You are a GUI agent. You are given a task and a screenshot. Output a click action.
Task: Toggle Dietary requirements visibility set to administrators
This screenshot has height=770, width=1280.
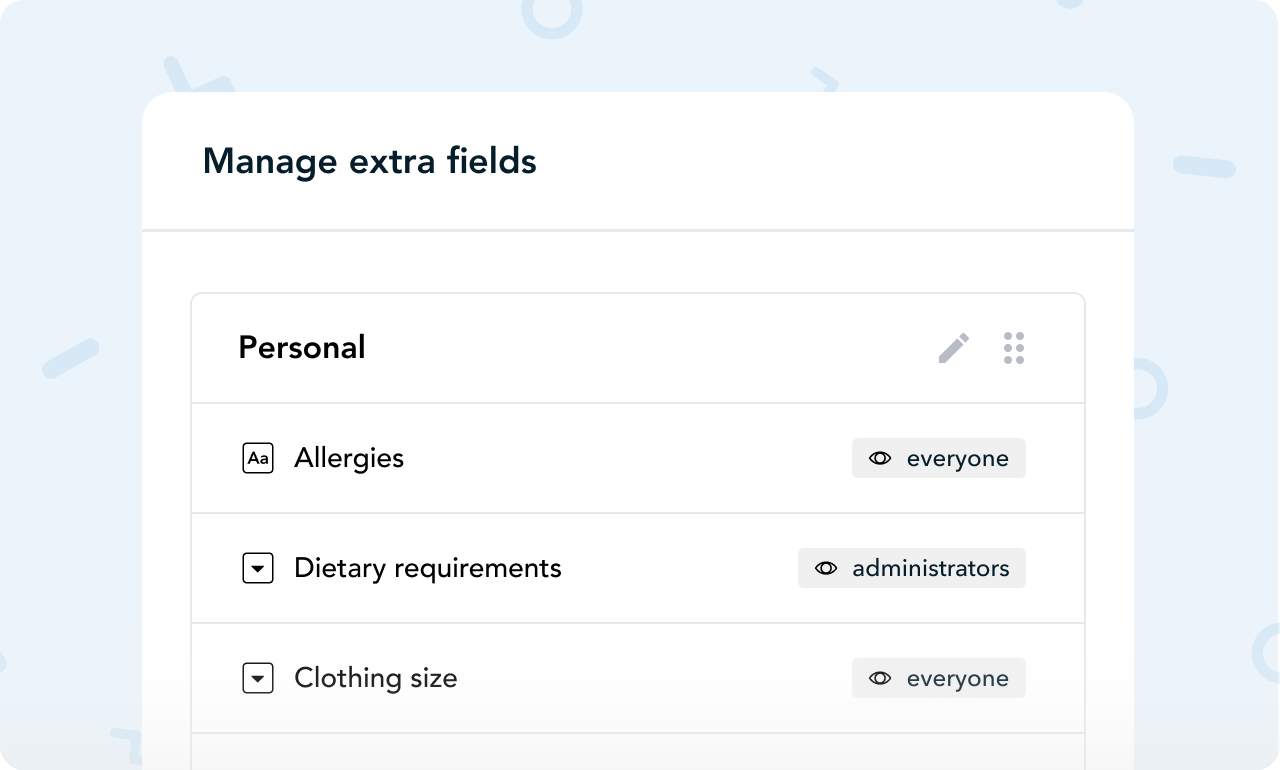coord(911,568)
